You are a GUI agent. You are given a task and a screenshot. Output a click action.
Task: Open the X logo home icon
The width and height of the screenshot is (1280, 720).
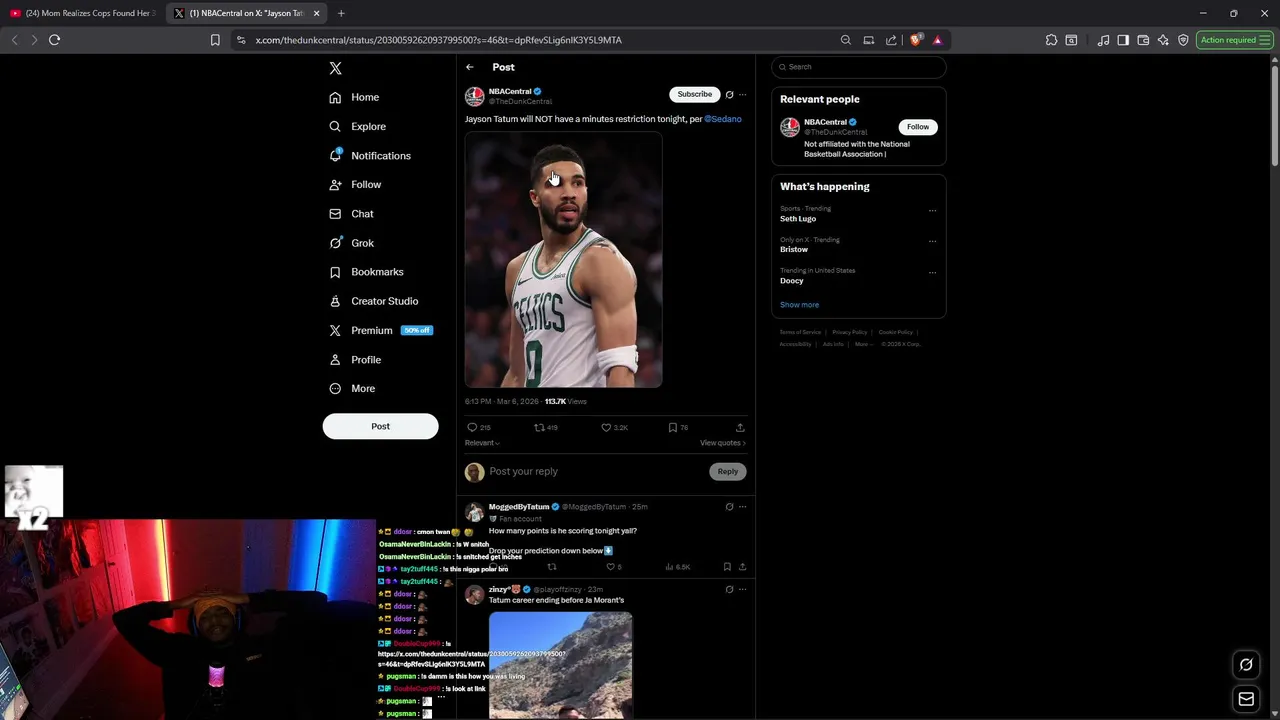[x=336, y=68]
